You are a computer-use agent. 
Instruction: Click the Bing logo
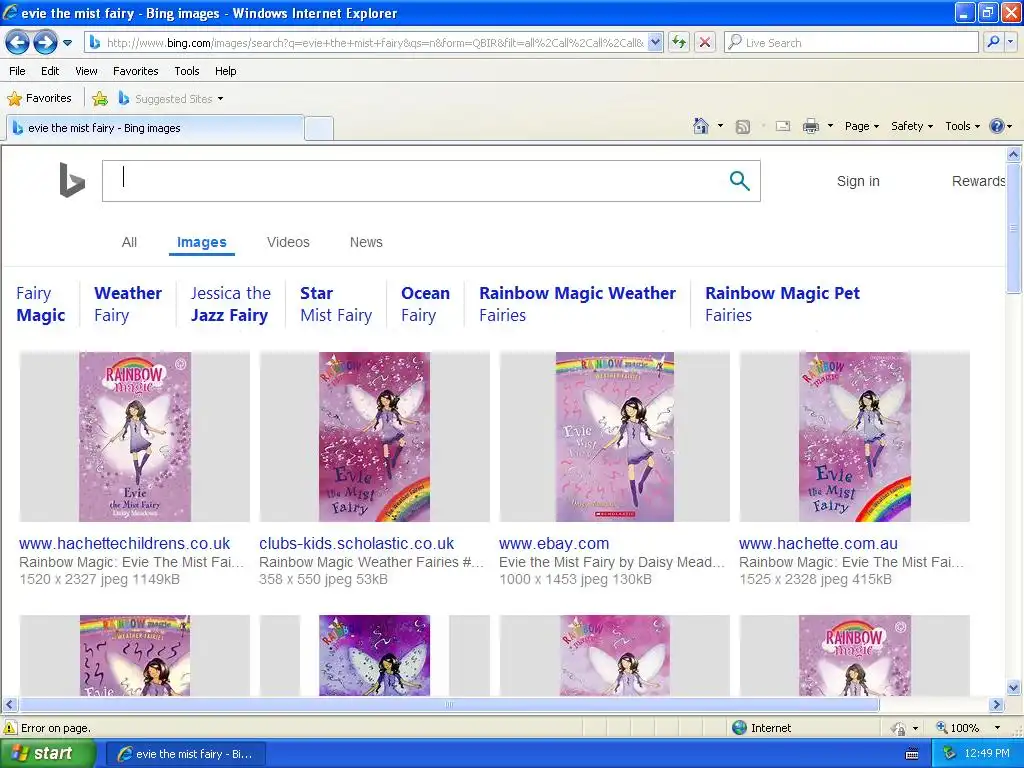click(72, 180)
